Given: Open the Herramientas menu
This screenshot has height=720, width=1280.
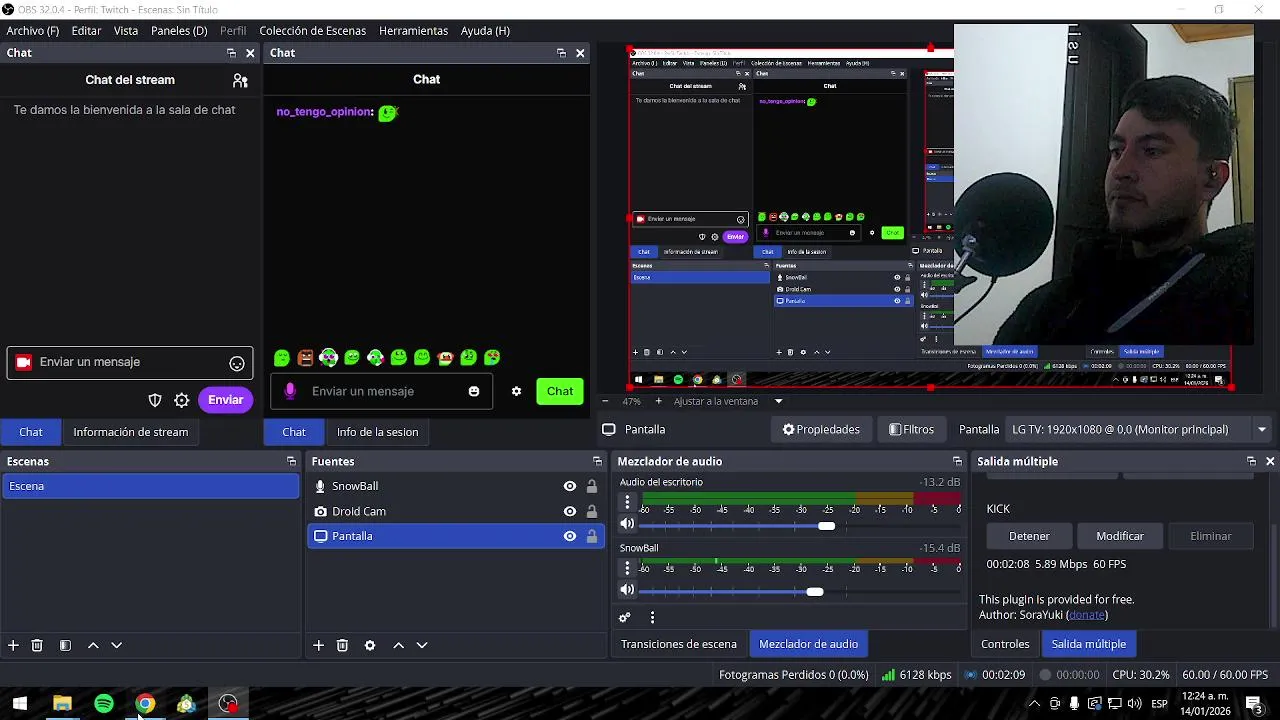Looking at the screenshot, I should (x=413, y=31).
